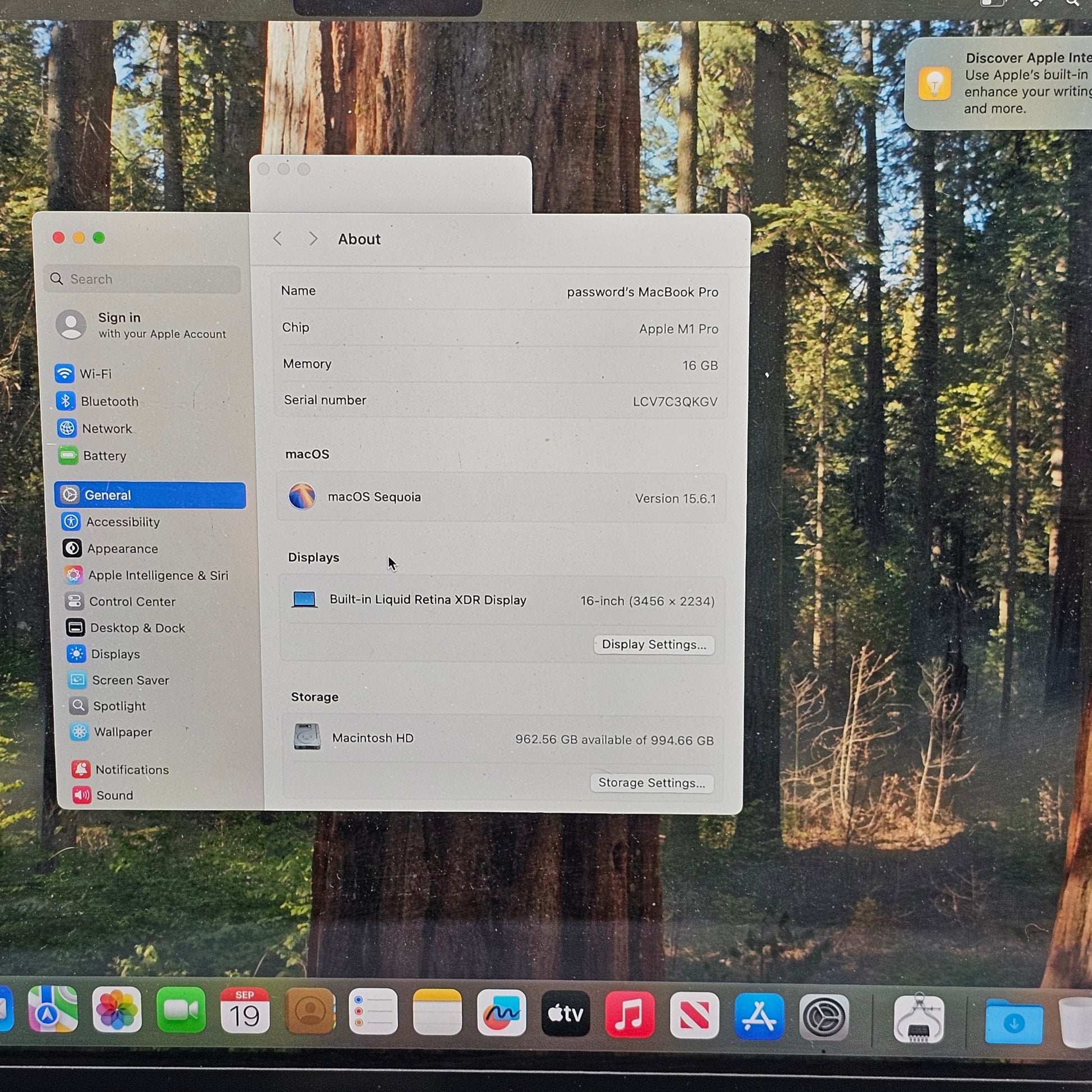Screen dimensions: 1092x1092
Task: Click Version 15.6.1 text
Action: coord(676,498)
